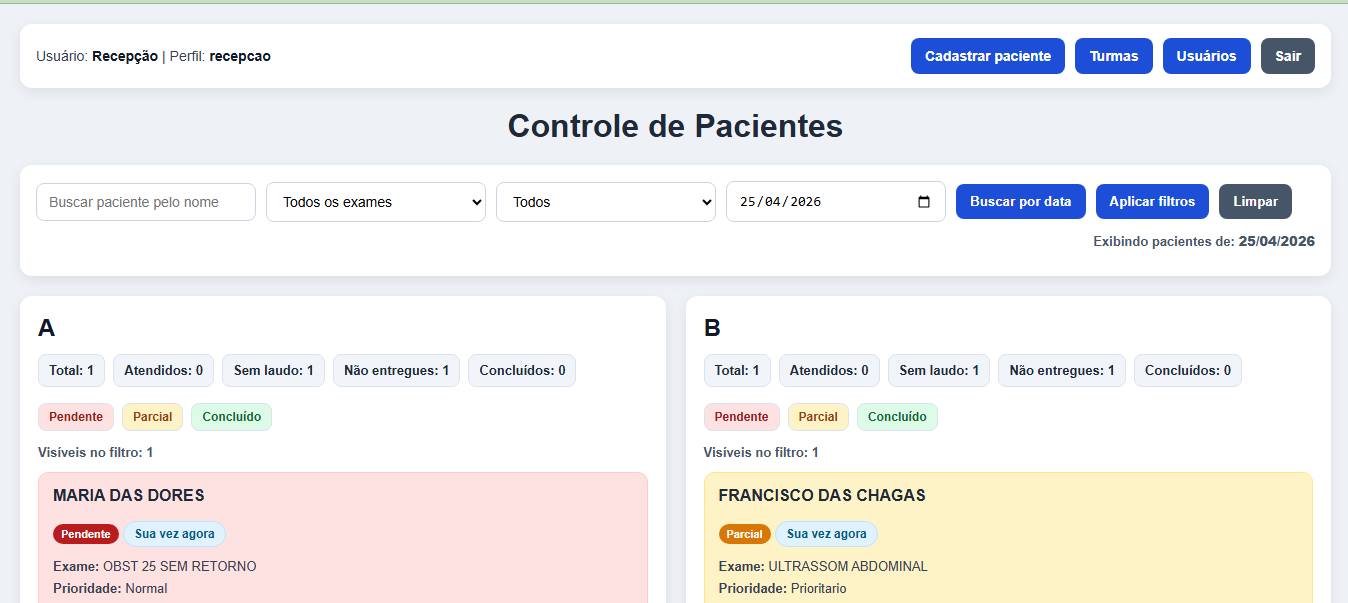Click the group B heading
This screenshot has width=1348, height=603.
(712, 328)
